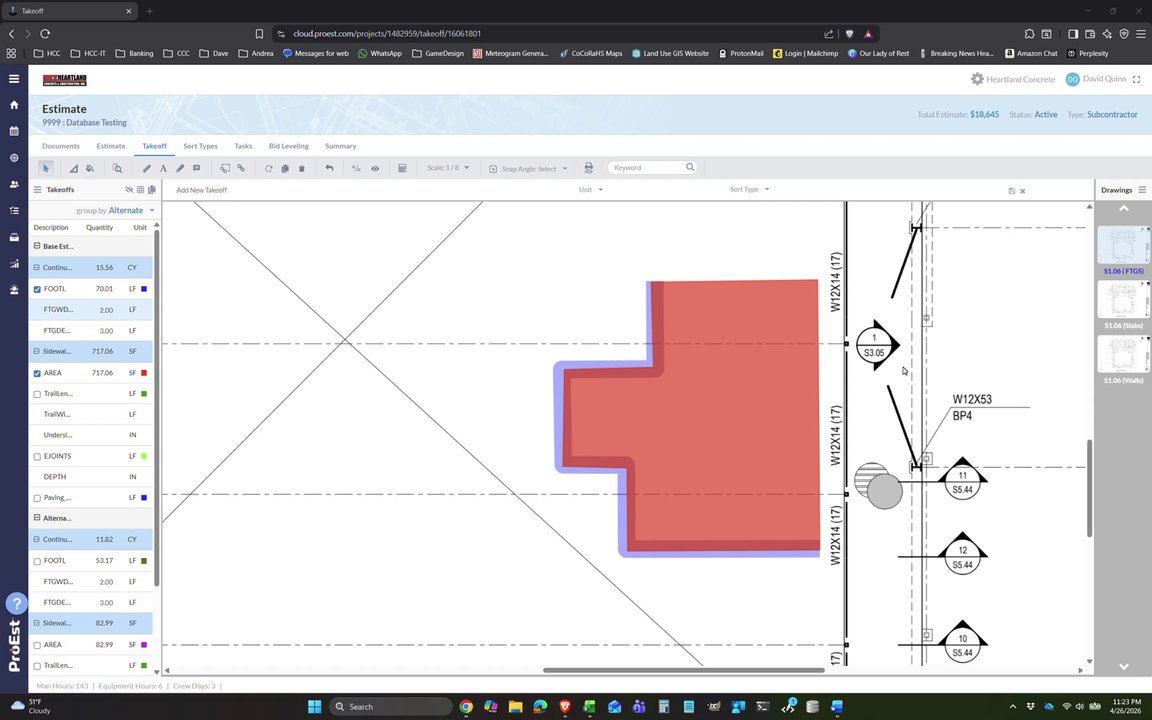Check the TrailLen takeoff checkbox
1152x720 pixels.
tap(37, 395)
